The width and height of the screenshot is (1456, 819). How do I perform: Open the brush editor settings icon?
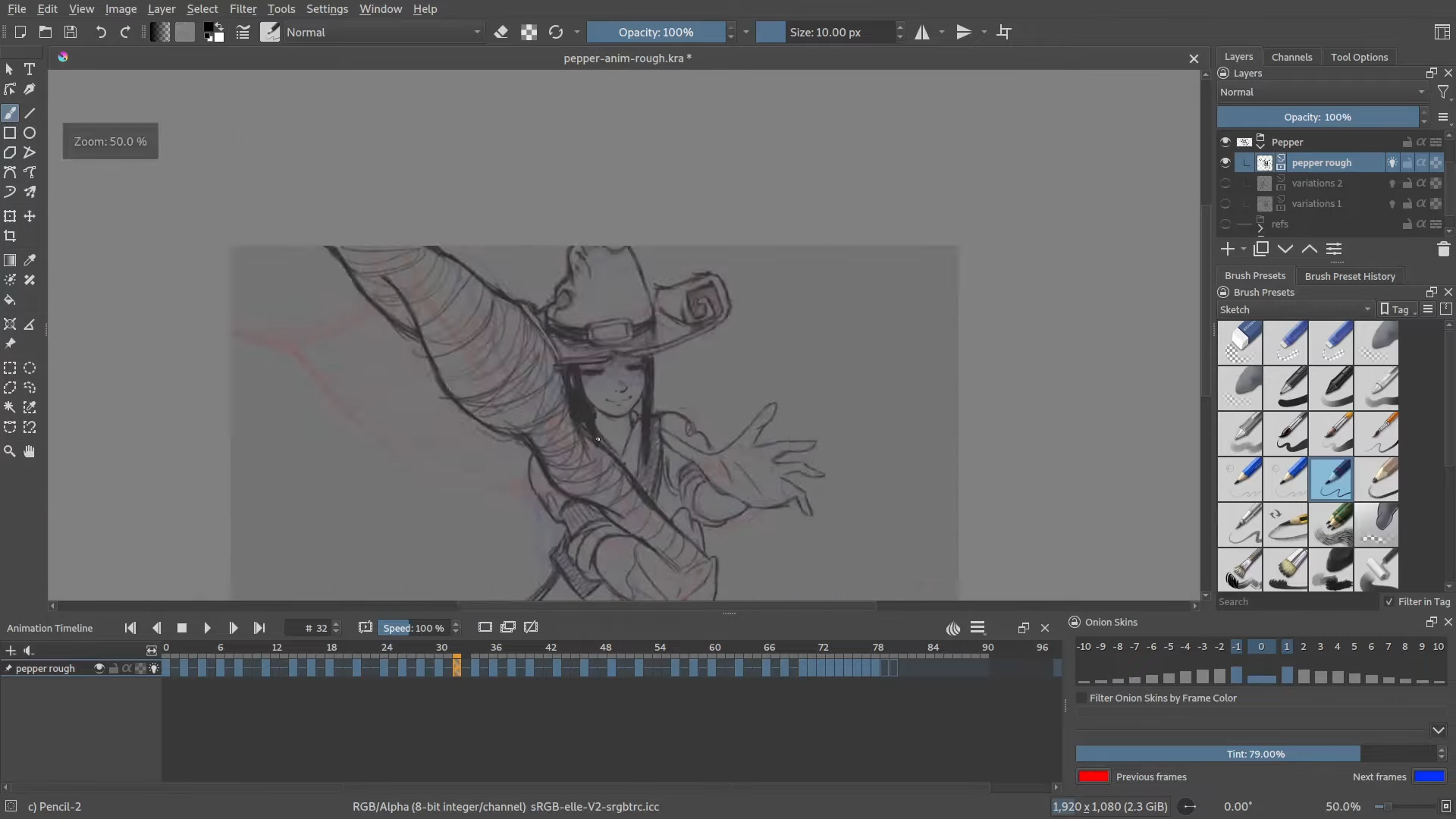click(x=243, y=32)
